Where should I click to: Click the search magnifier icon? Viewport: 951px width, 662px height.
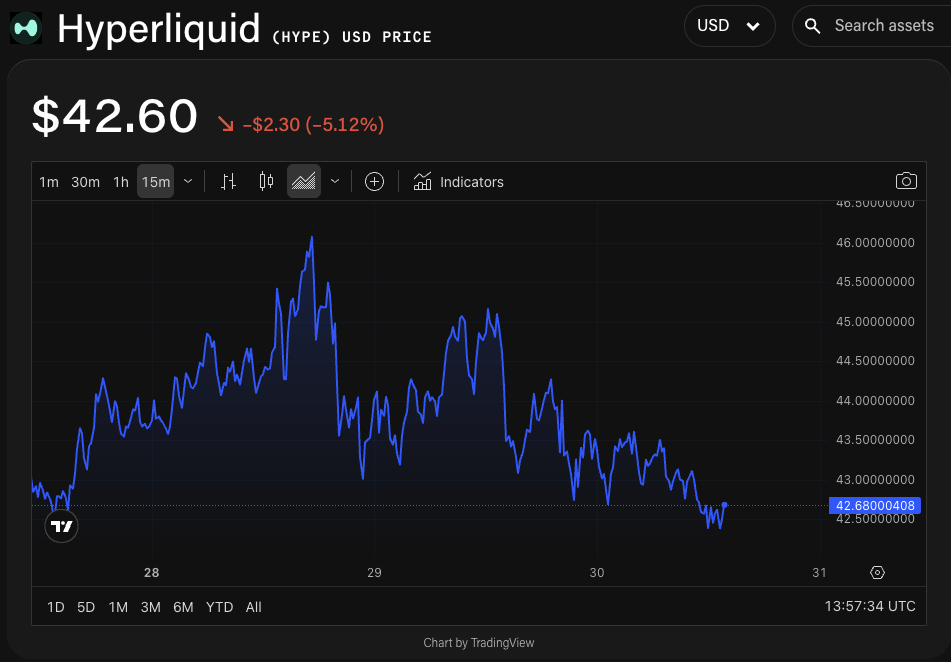click(x=810, y=26)
